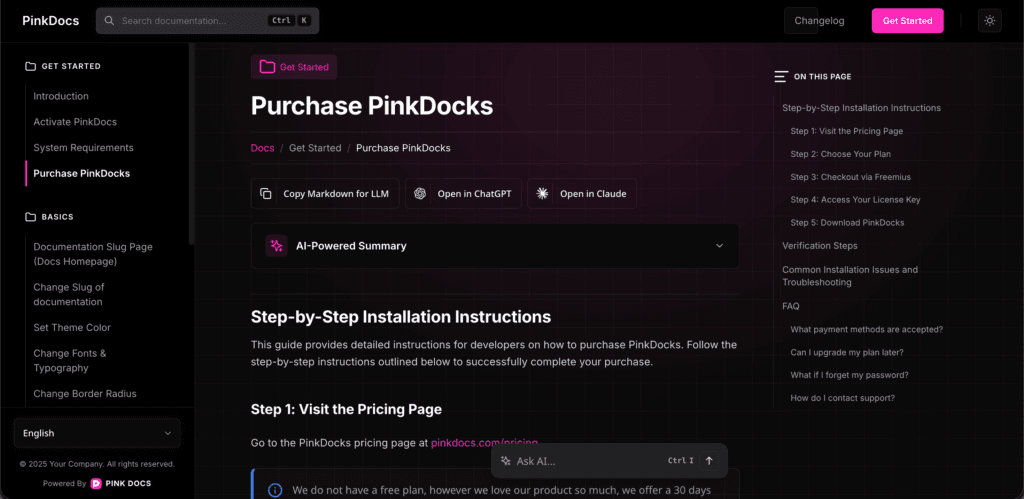Open the Changelog menu item
Image resolution: width=1024 pixels, height=499 pixels.
click(x=819, y=21)
